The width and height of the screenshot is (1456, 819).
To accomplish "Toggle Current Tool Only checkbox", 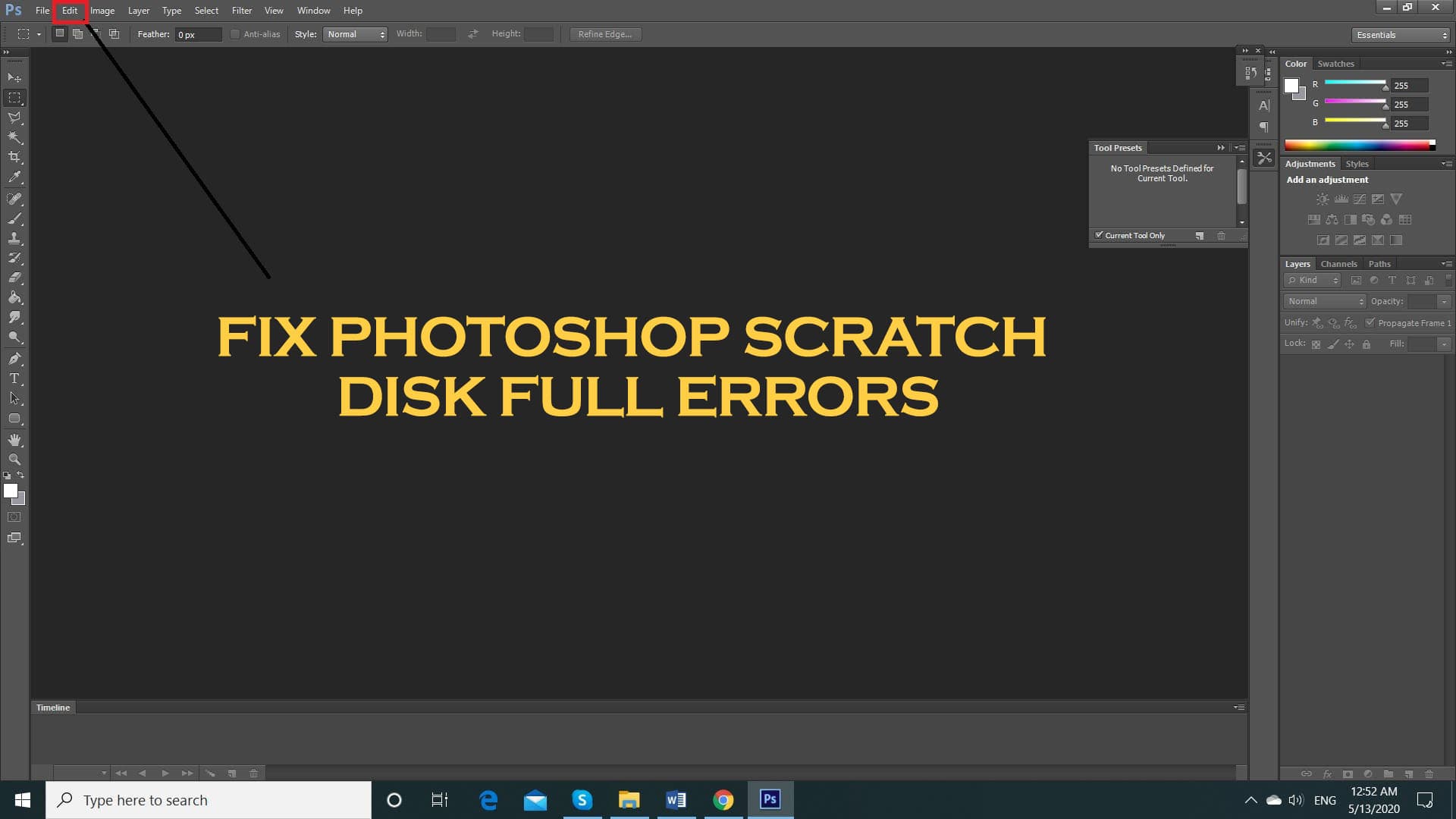I will point(1099,235).
